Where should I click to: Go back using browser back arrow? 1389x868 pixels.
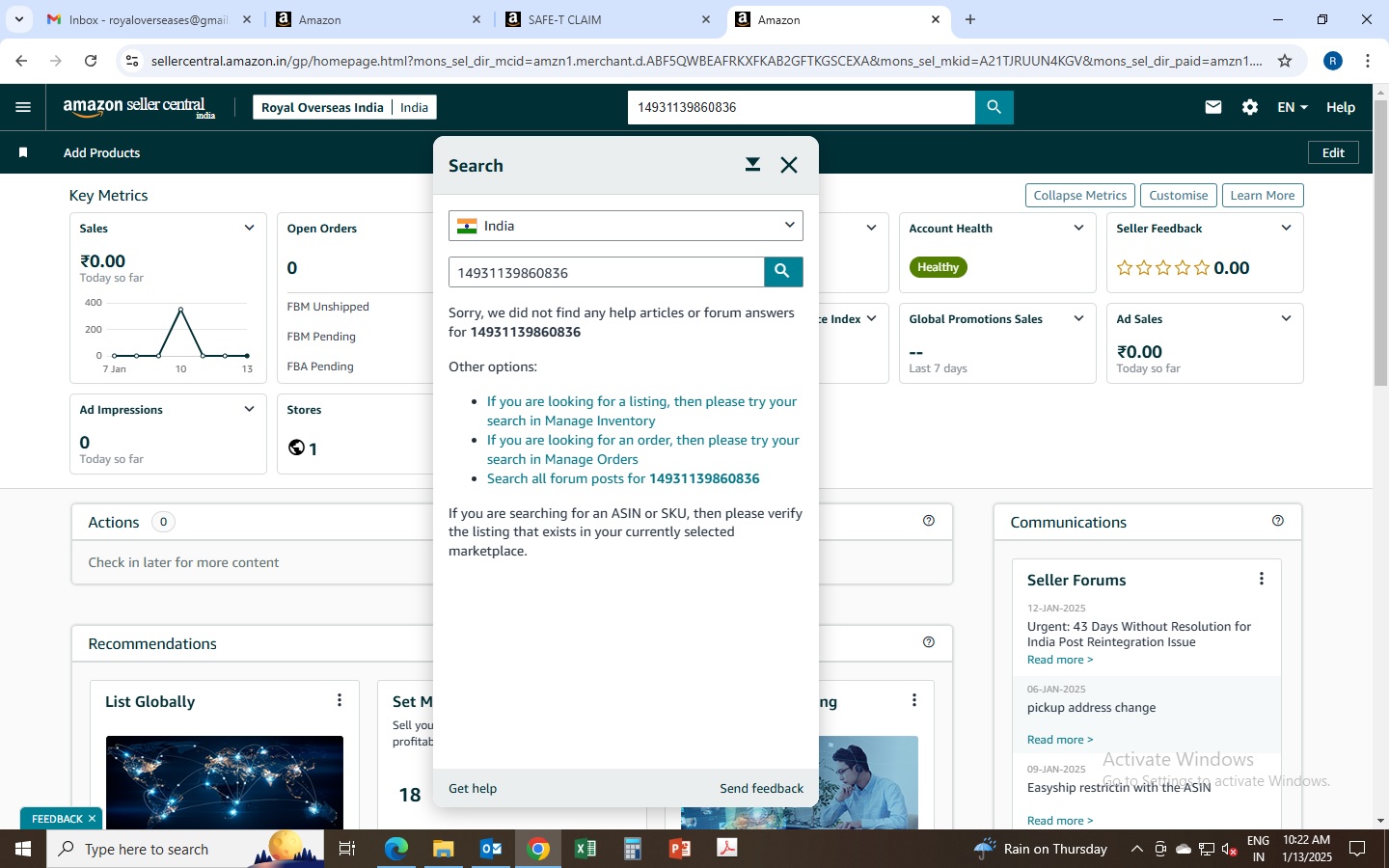click(21, 61)
